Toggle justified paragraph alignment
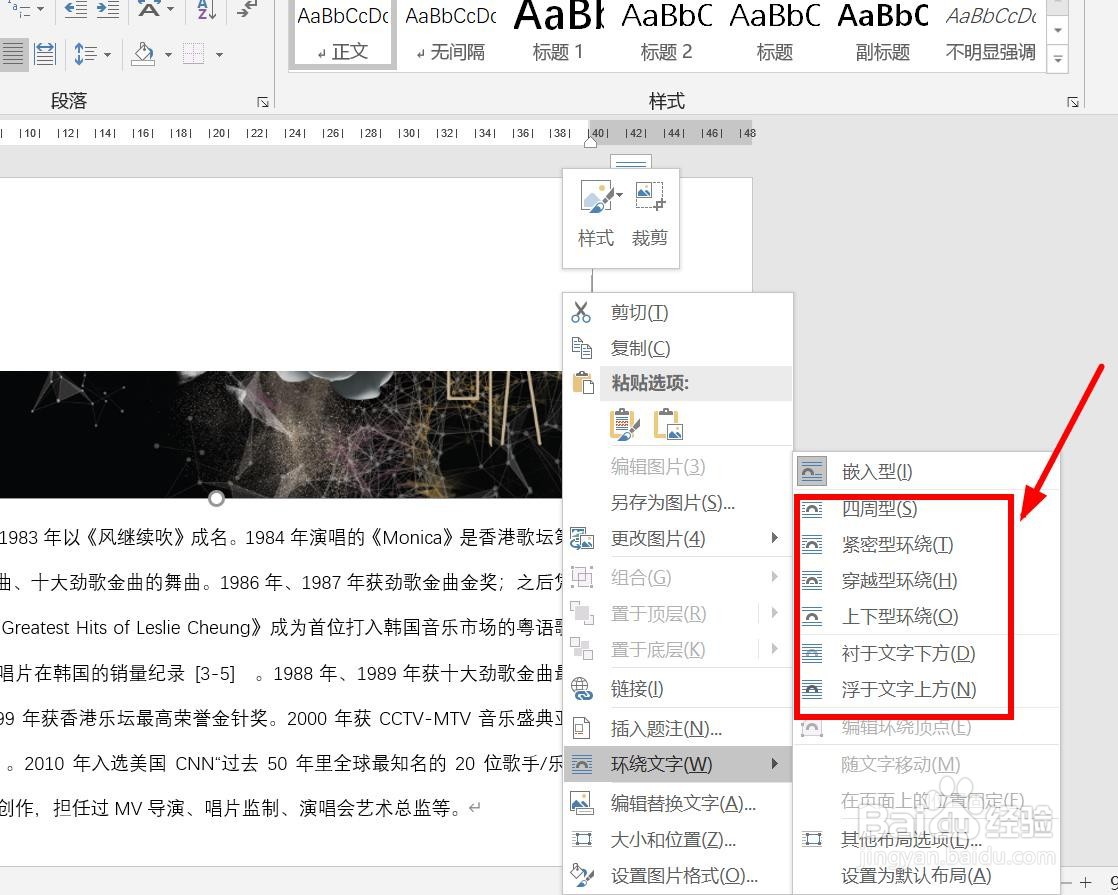Screen dimensions: 1118x895 [14, 52]
